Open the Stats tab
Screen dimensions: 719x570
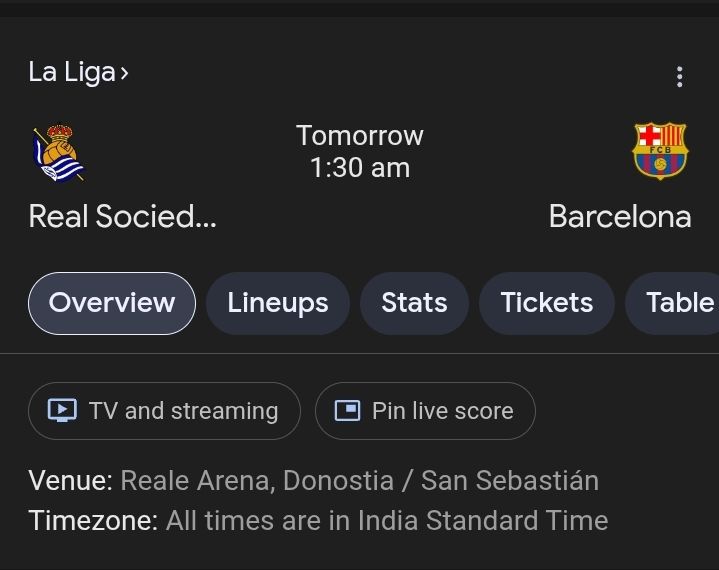point(414,303)
